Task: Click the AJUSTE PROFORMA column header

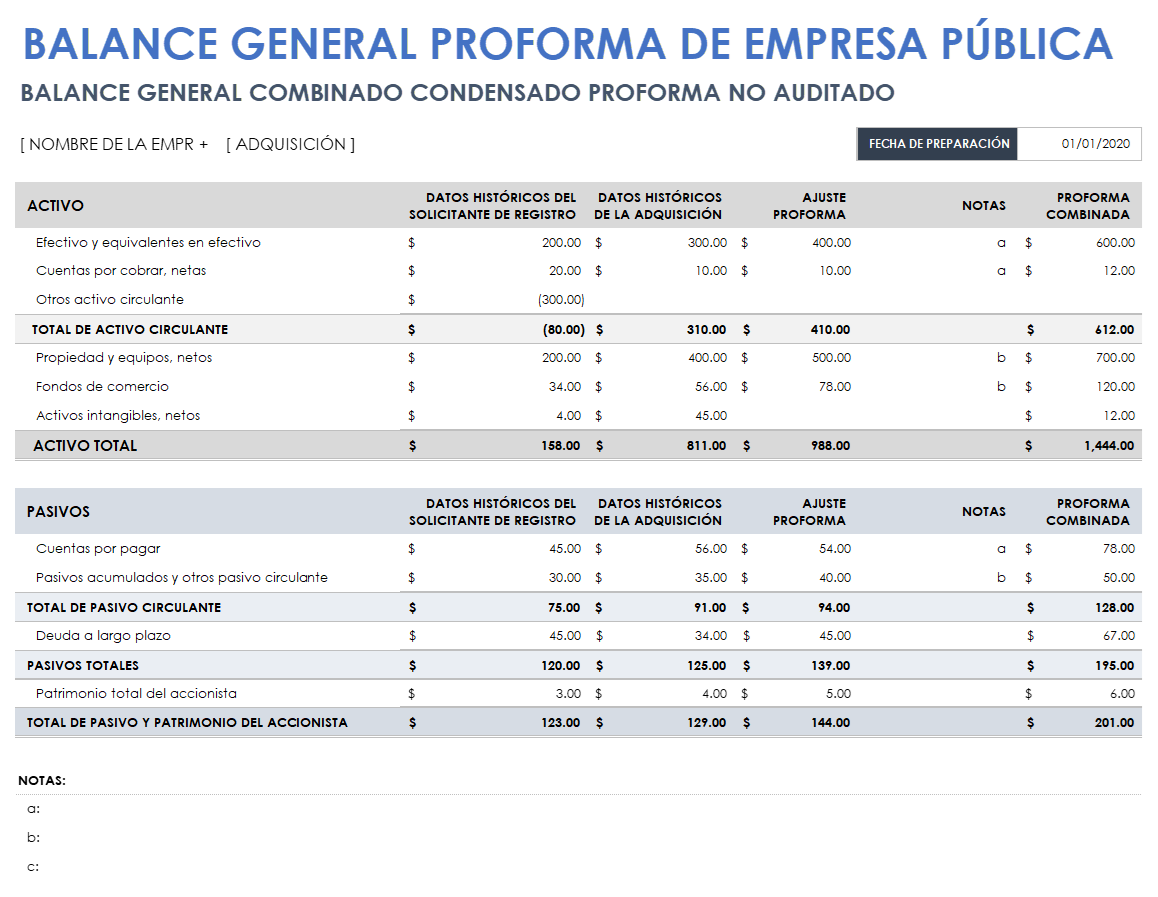Action: pos(808,205)
